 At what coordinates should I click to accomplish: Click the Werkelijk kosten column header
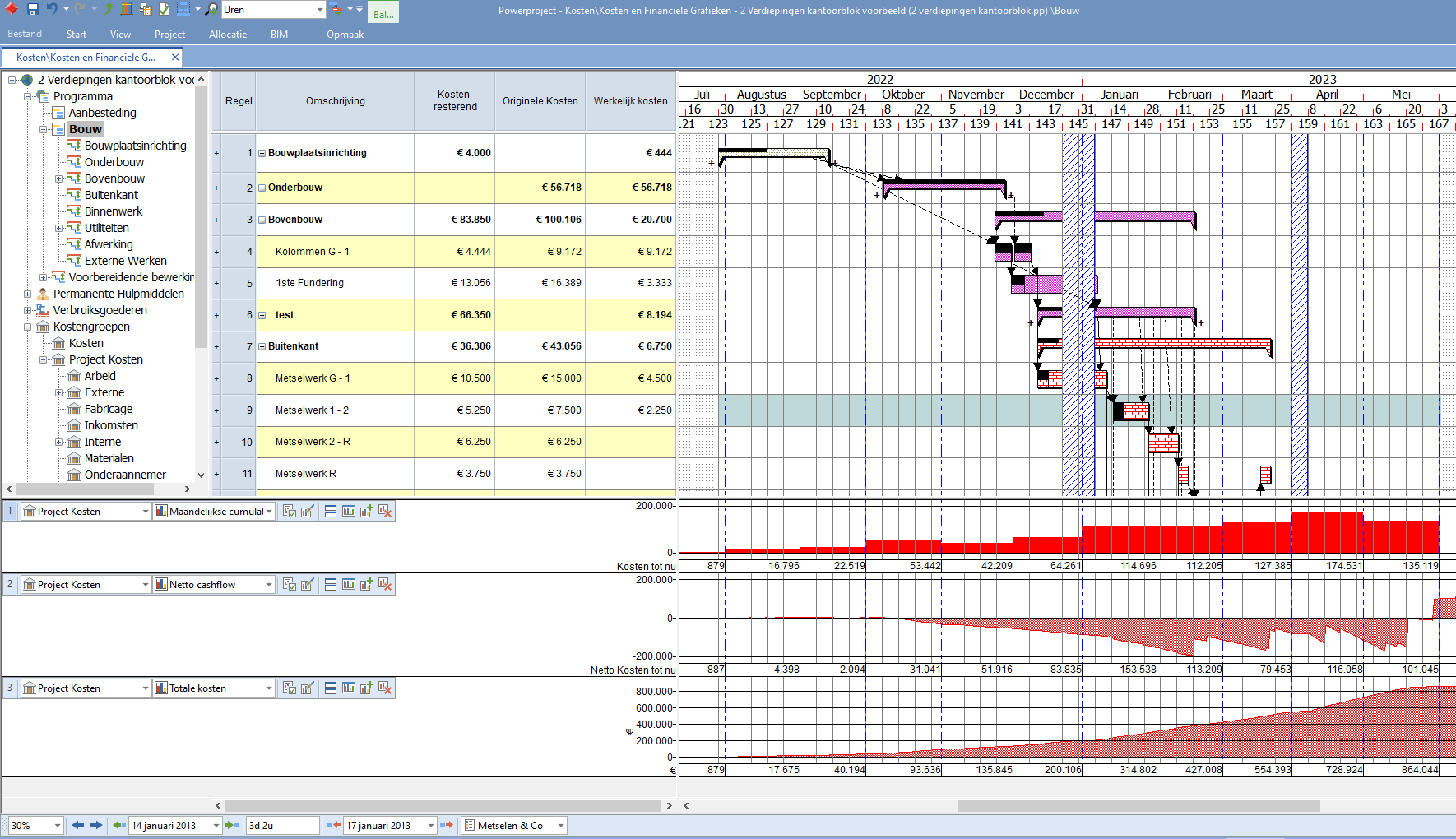pyautogui.click(x=631, y=100)
